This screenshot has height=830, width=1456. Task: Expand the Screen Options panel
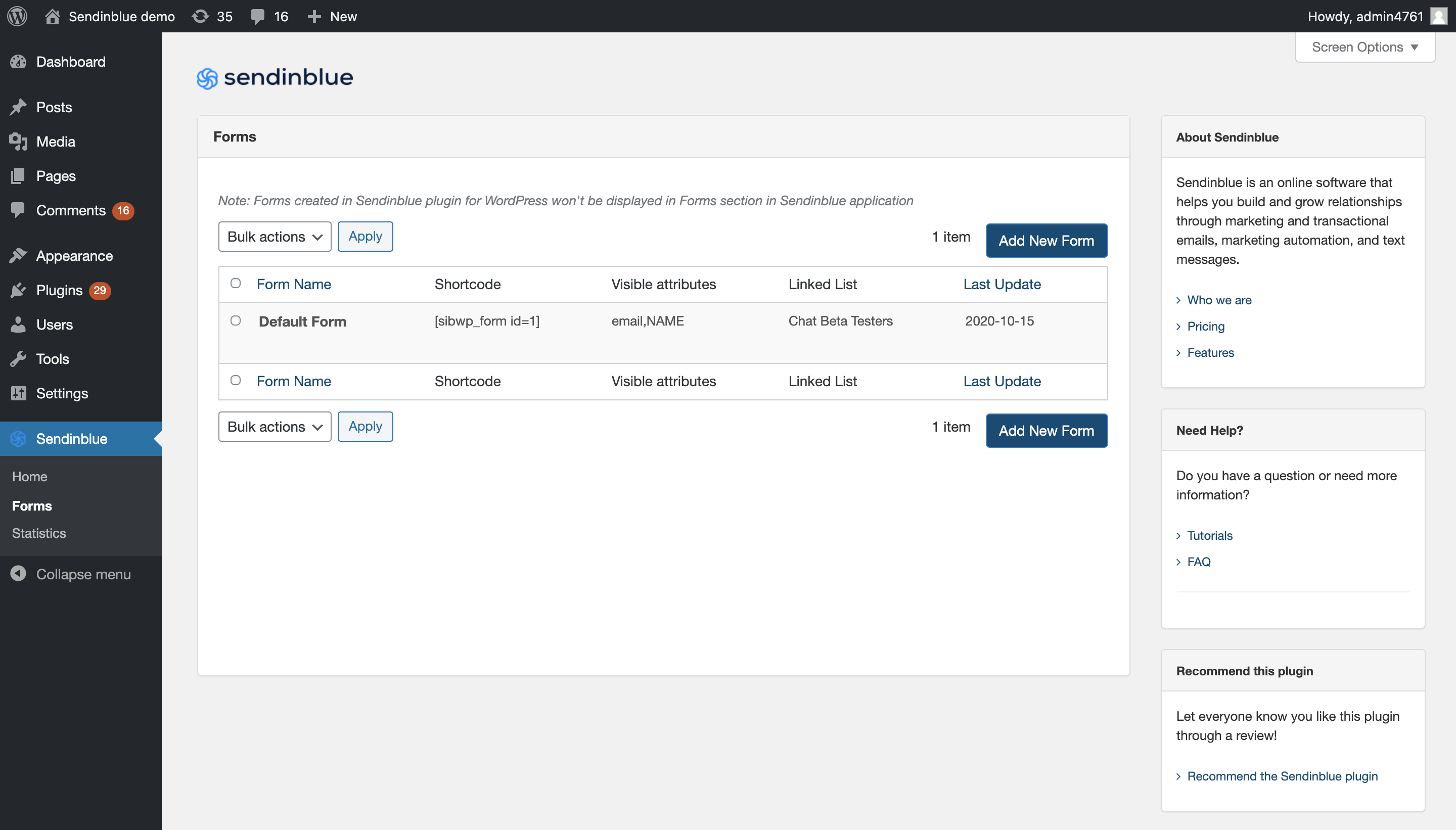pos(1364,48)
